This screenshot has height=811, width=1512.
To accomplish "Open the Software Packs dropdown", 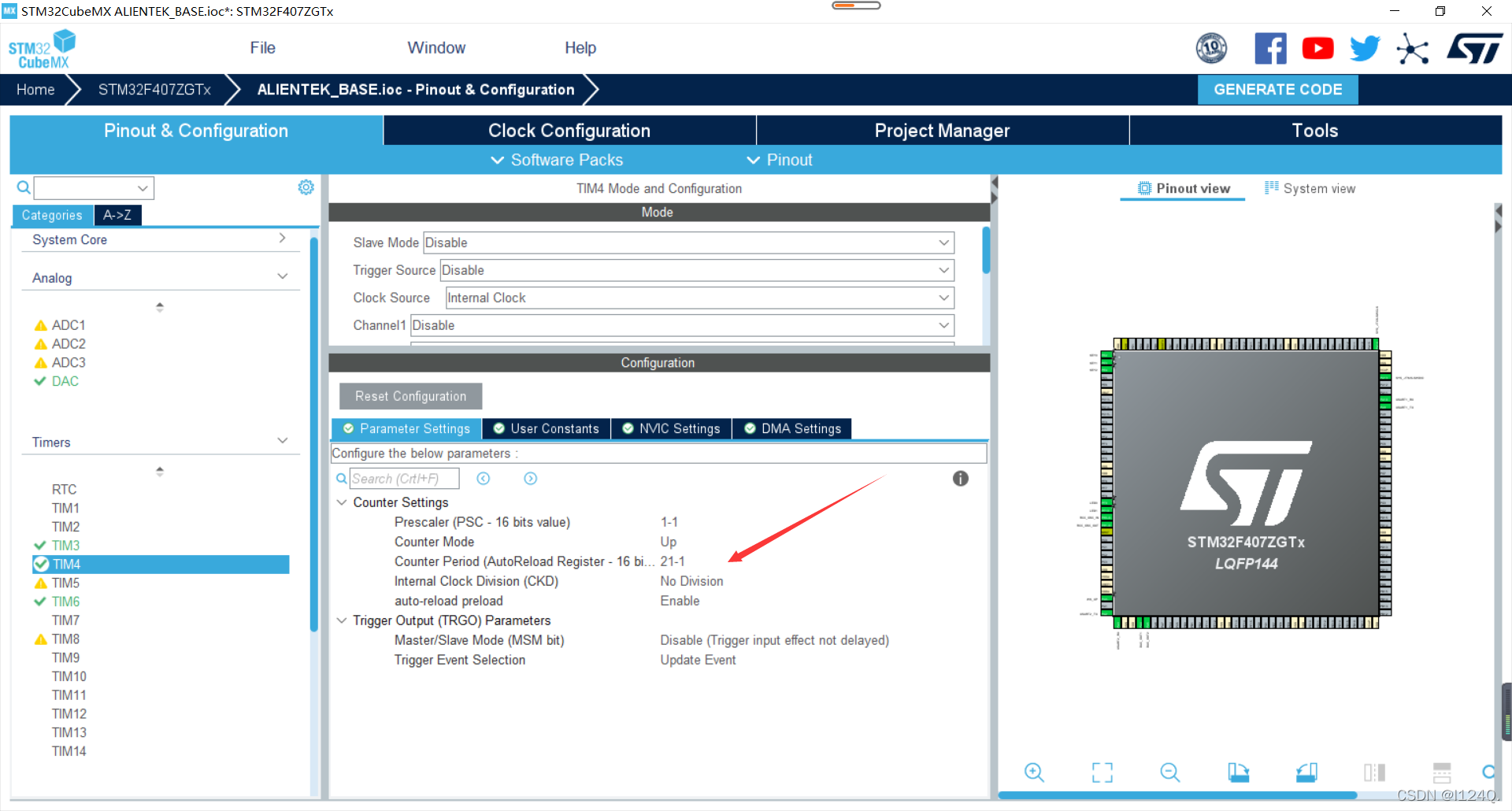I will 557,160.
